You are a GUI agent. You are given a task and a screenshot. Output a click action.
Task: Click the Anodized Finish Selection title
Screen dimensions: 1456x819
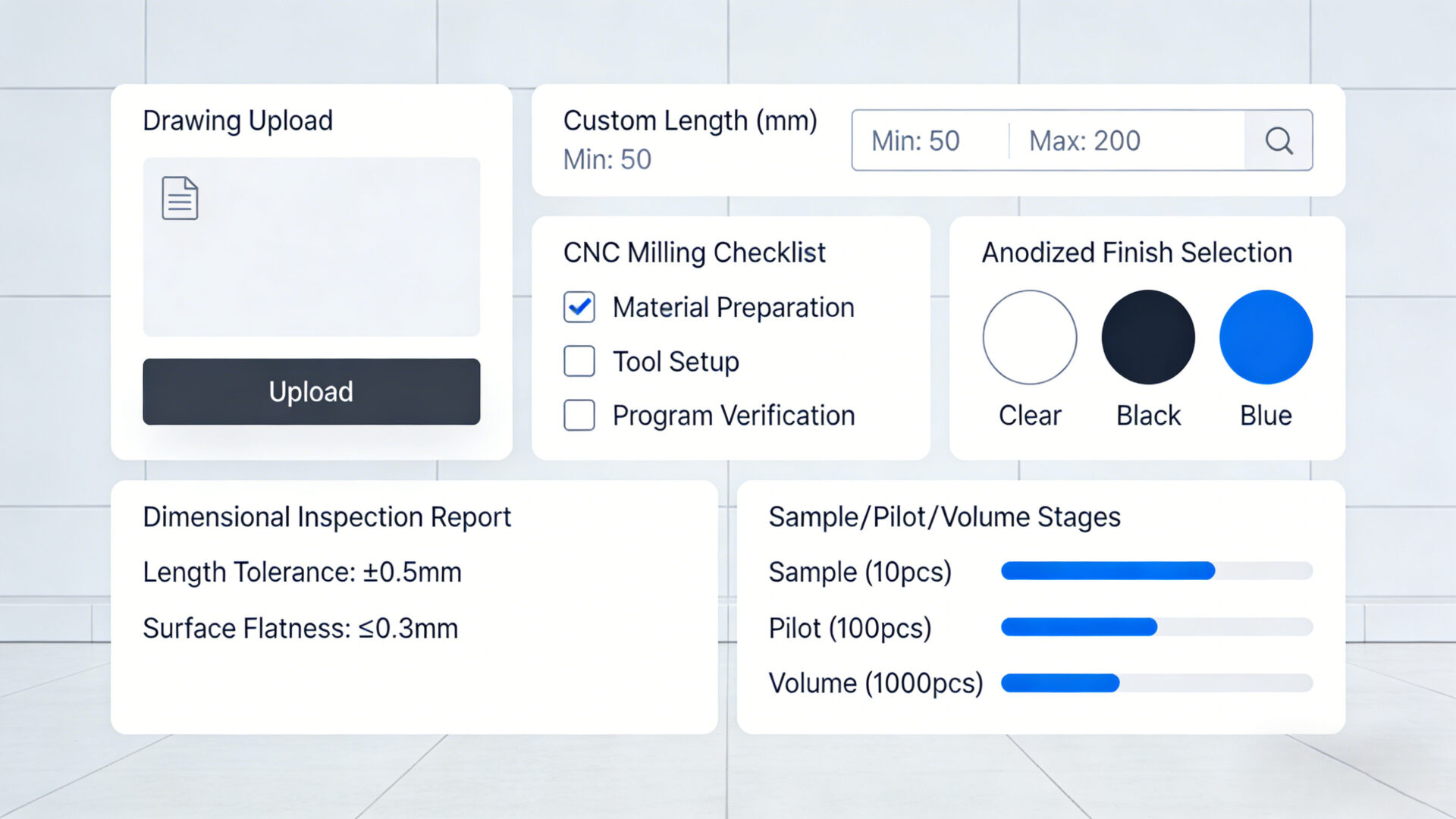point(1137,253)
